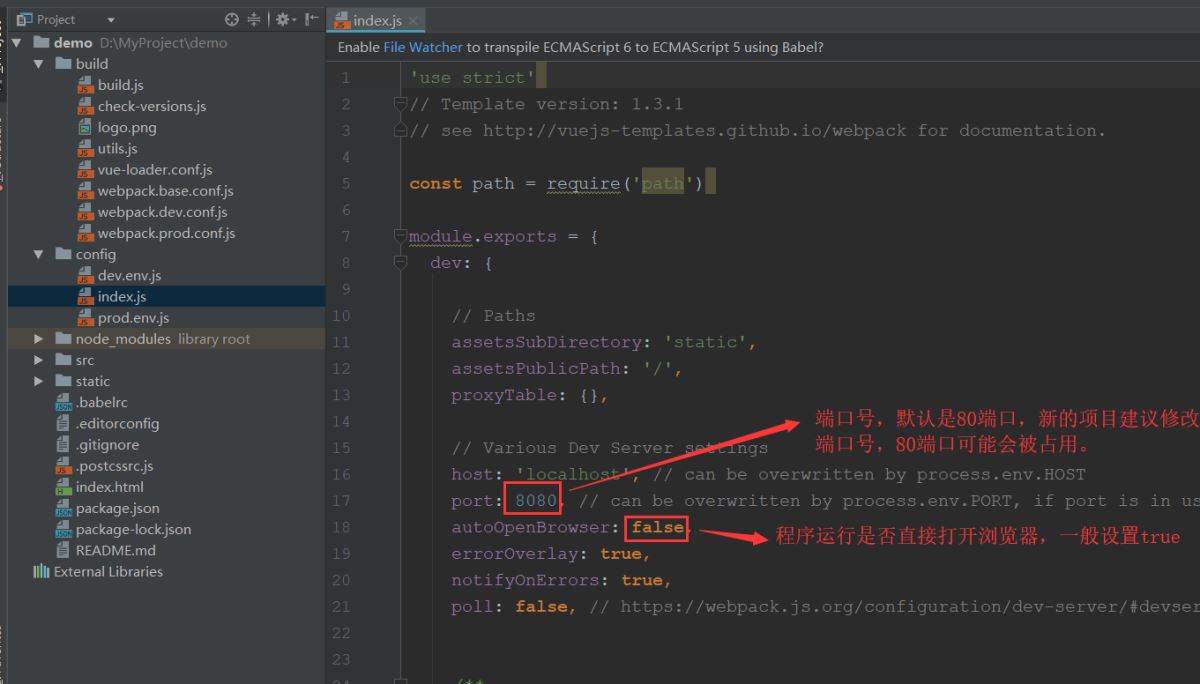Click the demo folder icon
The height and width of the screenshot is (684, 1200).
pyautogui.click(x=41, y=43)
